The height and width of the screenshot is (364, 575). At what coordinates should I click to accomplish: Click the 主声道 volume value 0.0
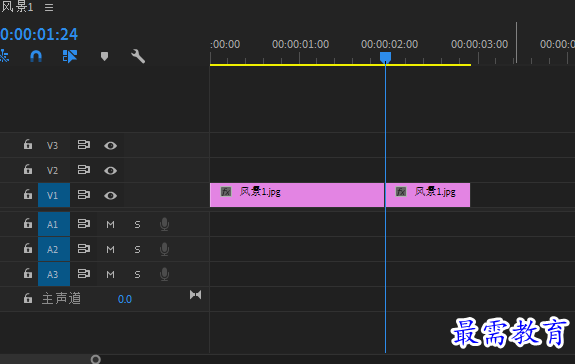pyautogui.click(x=125, y=299)
